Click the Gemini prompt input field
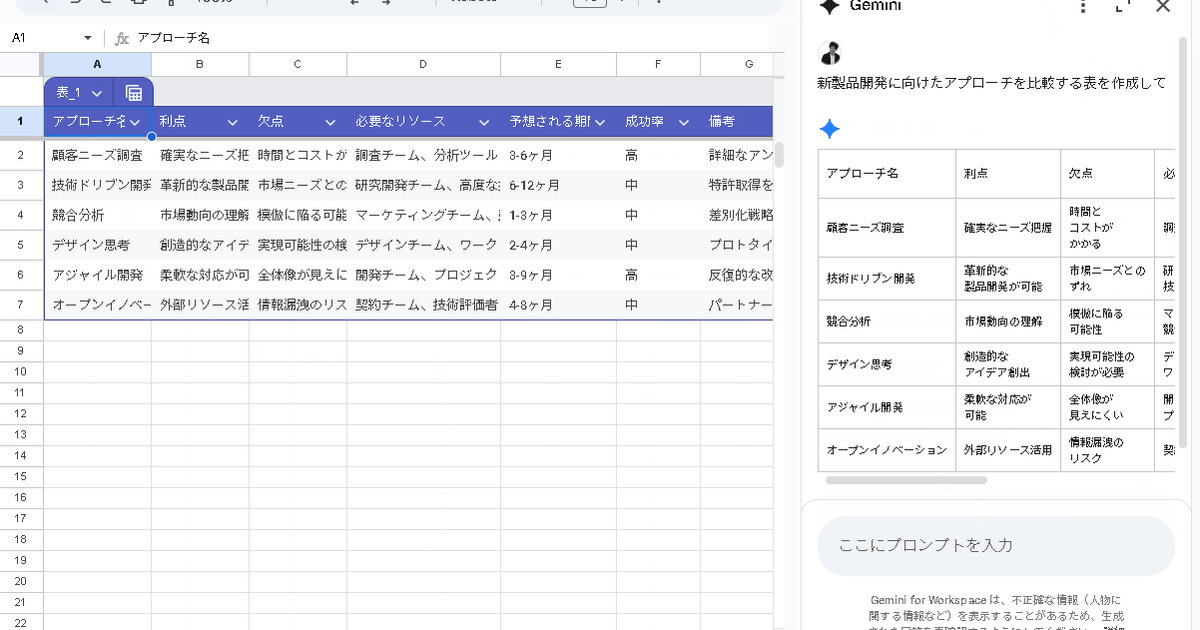Image resolution: width=1200 pixels, height=630 pixels. (995, 545)
